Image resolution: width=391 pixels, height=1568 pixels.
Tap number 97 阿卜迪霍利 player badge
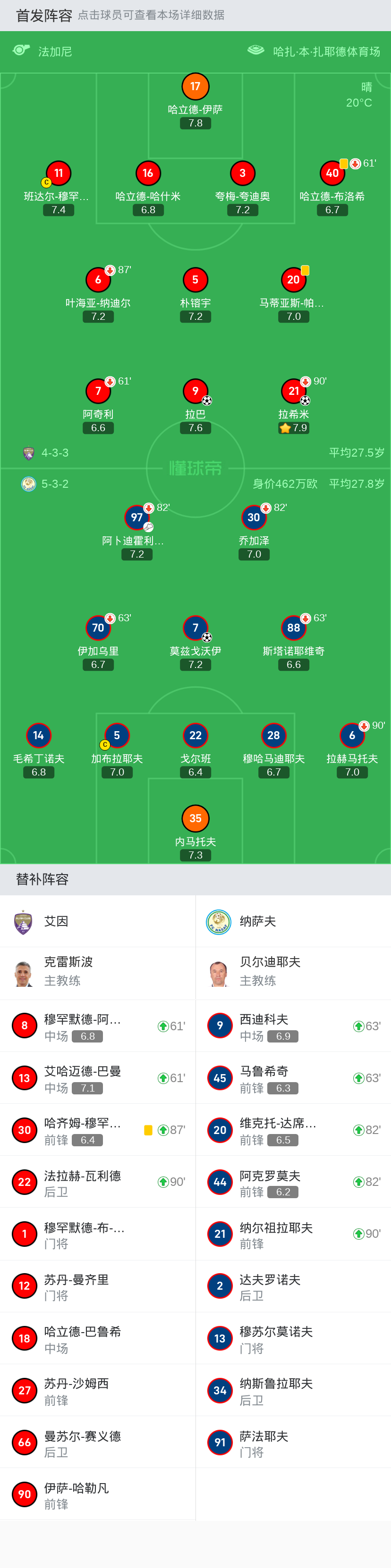(136, 518)
